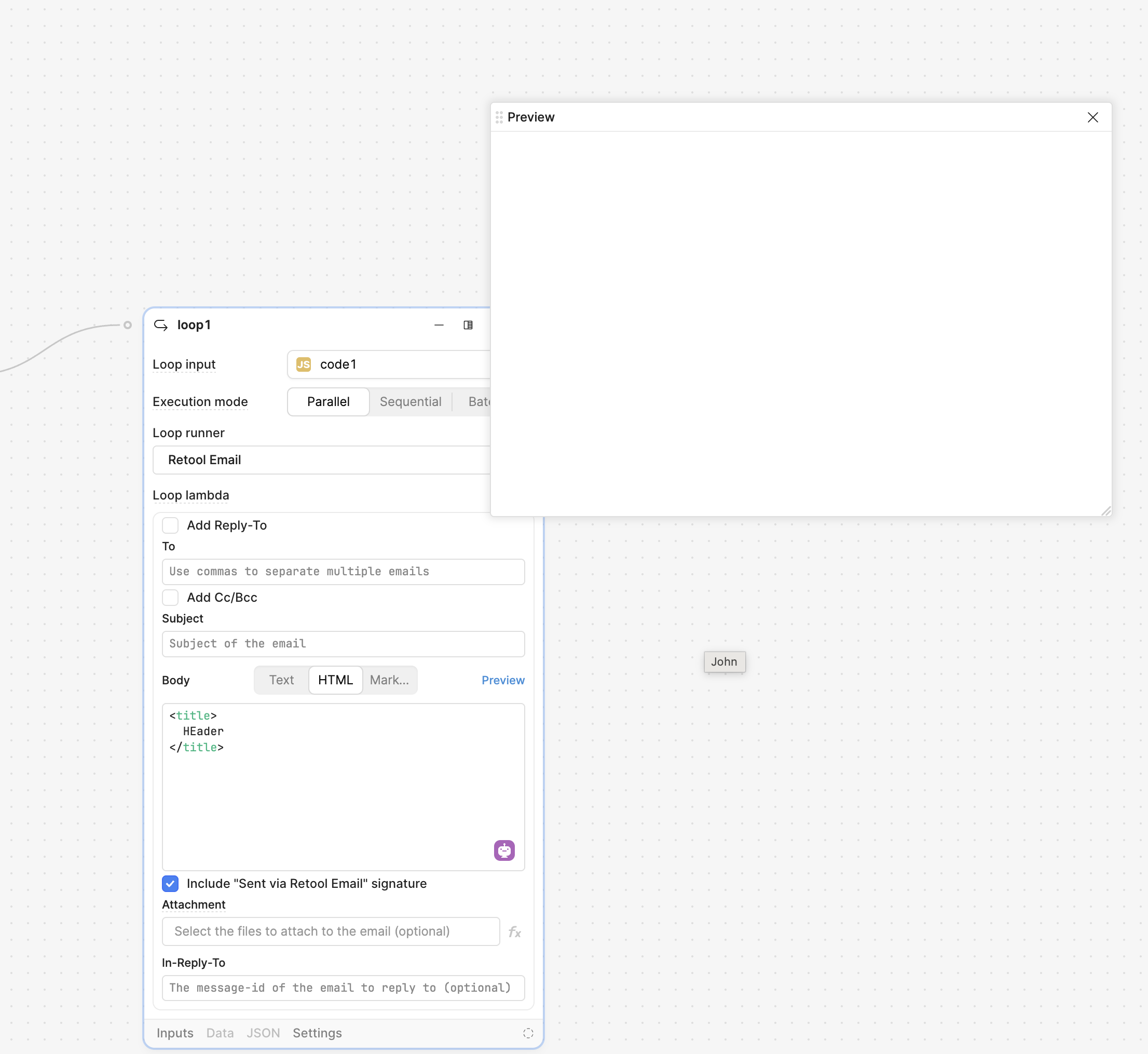The width and height of the screenshot is (1148, 1054).
Task: Enable the Add Cc/Bcc checkbox
Action: (x=170, y=598)
